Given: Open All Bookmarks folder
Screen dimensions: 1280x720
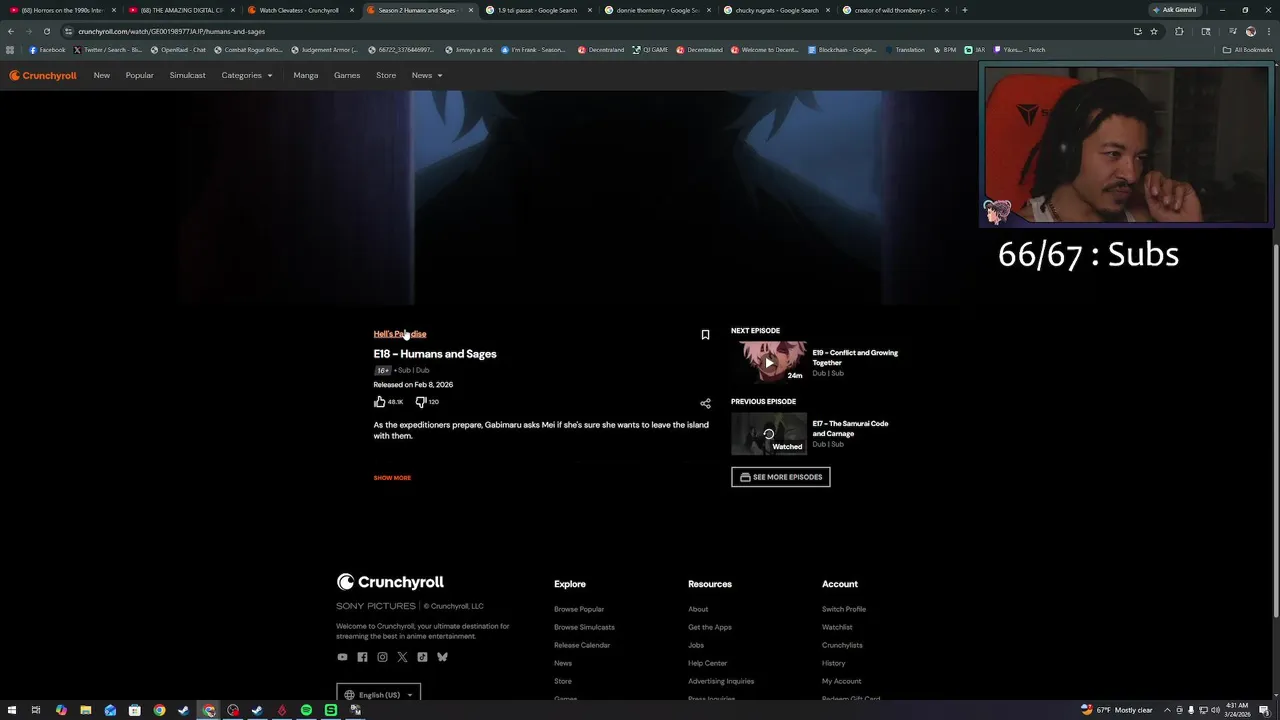Looking at the screenshot, I should click(x=1247, y=50).
